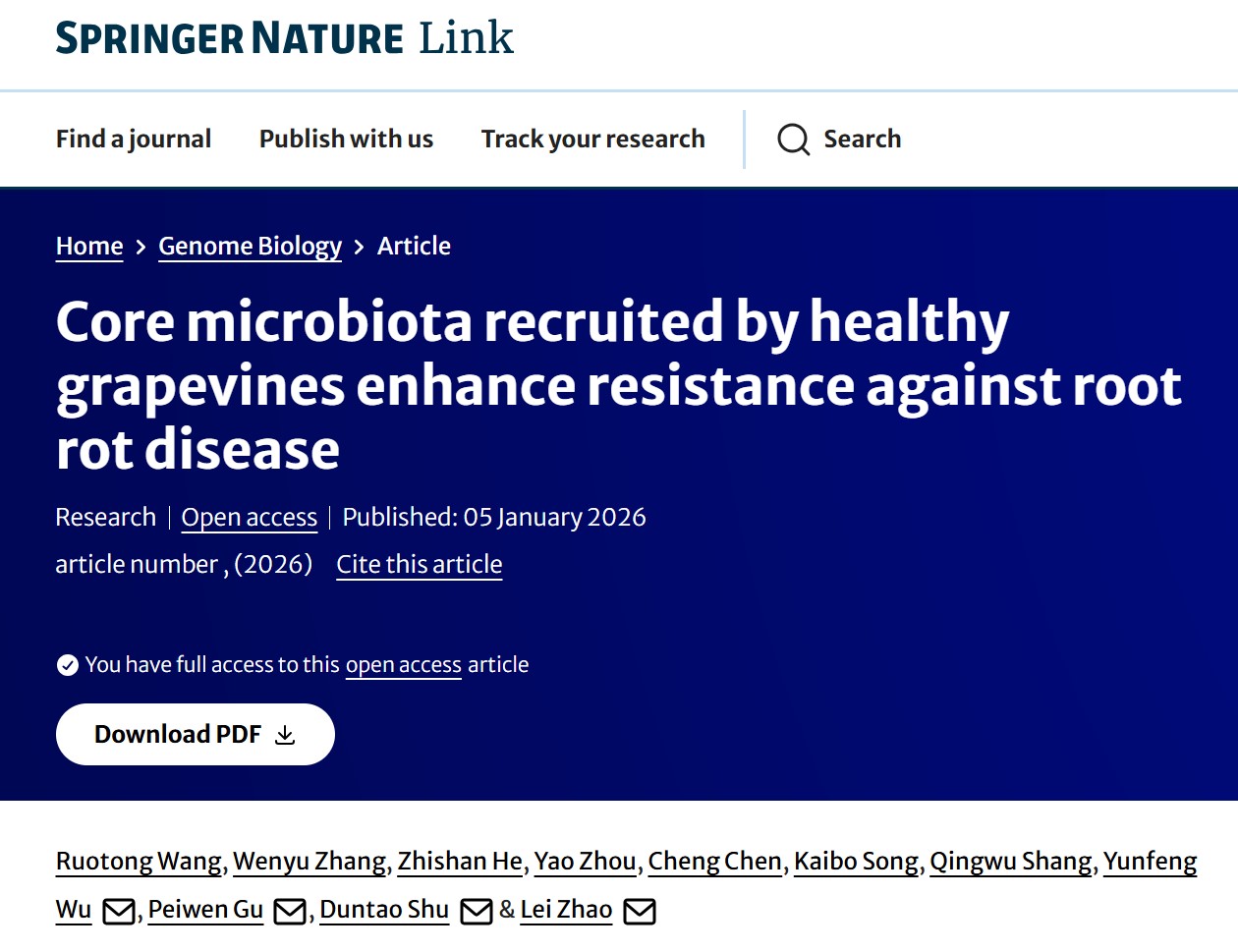1238x952 pixels.
Task: Follow the open access link in the full access notice
Action: tap(403, 665)
